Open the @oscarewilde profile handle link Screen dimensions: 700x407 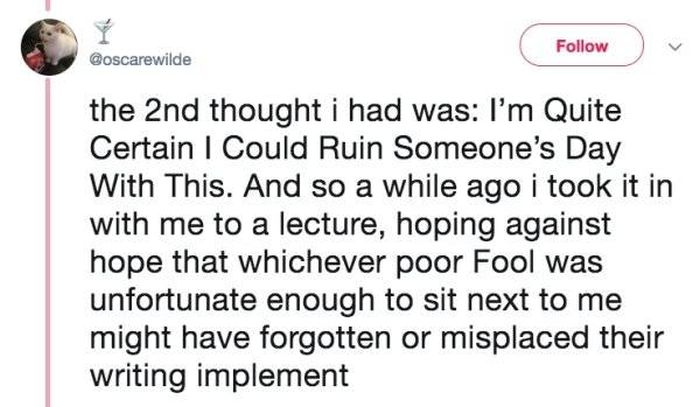pos(141,59)
